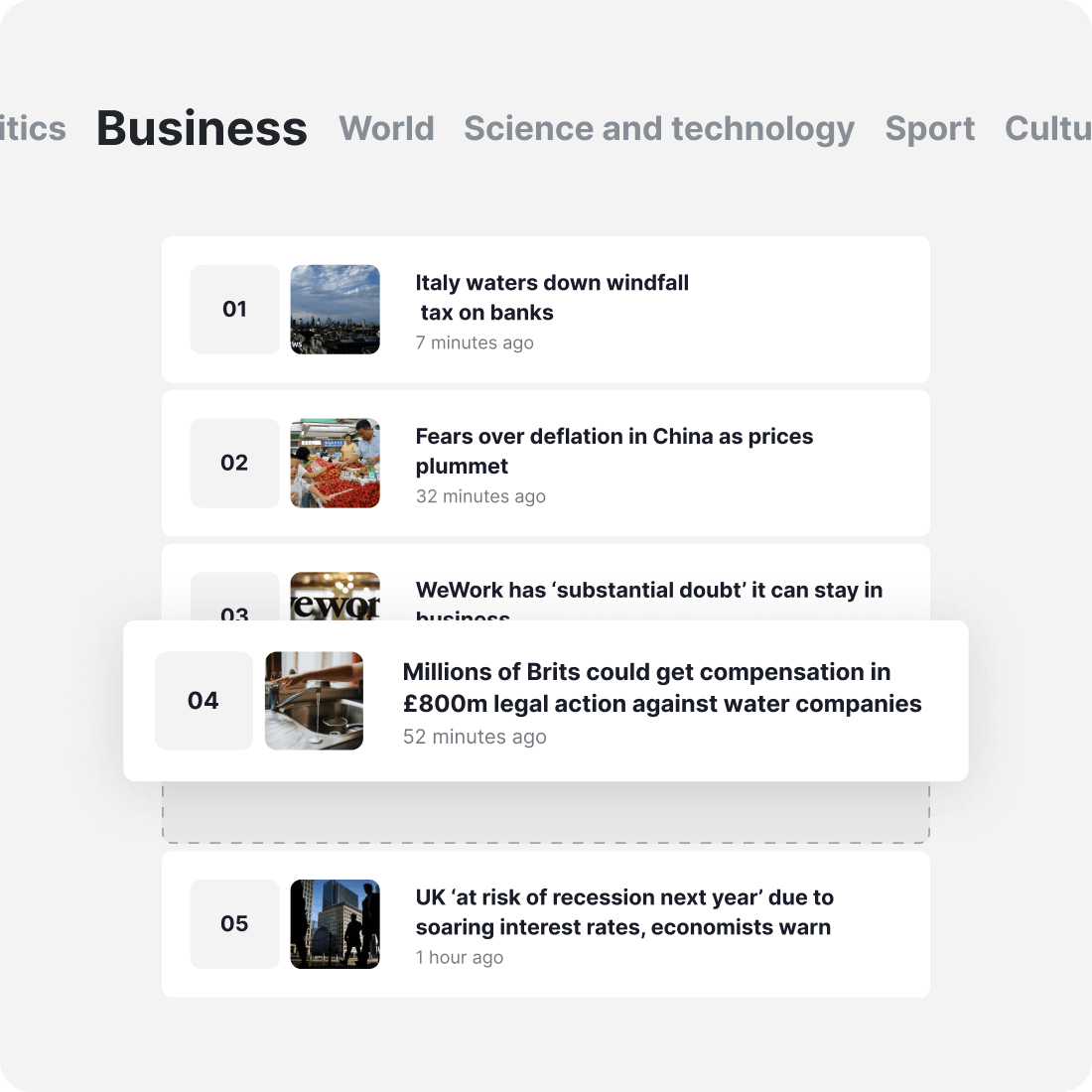1092x1092 pixels.
Task: Switch to the World tab
Action: tap(386, 128)
